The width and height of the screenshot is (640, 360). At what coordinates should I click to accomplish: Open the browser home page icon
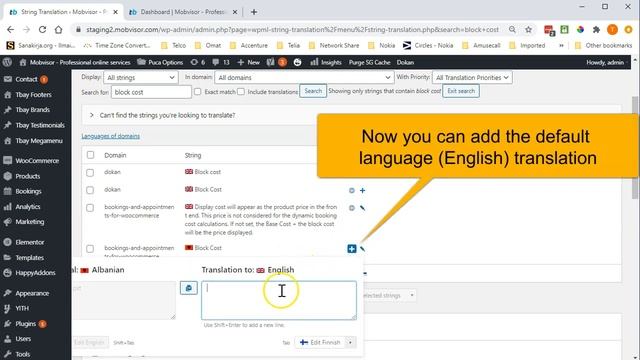click(58, 29)
